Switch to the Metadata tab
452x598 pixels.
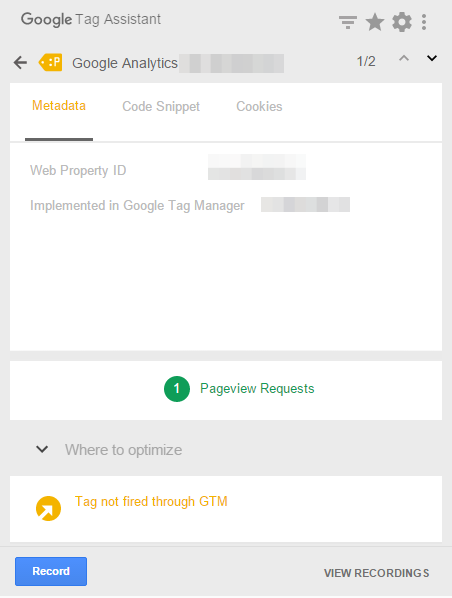tap(59, 106)
